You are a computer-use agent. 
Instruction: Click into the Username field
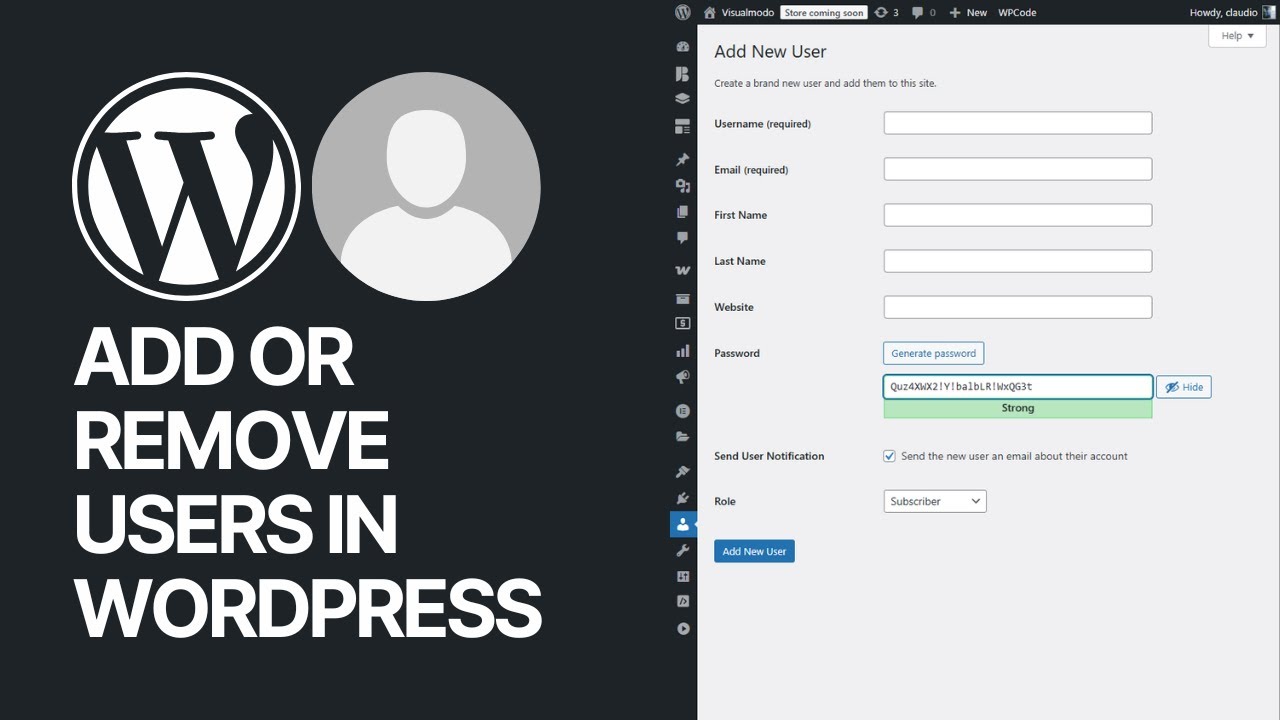[x=1018, y=123]
